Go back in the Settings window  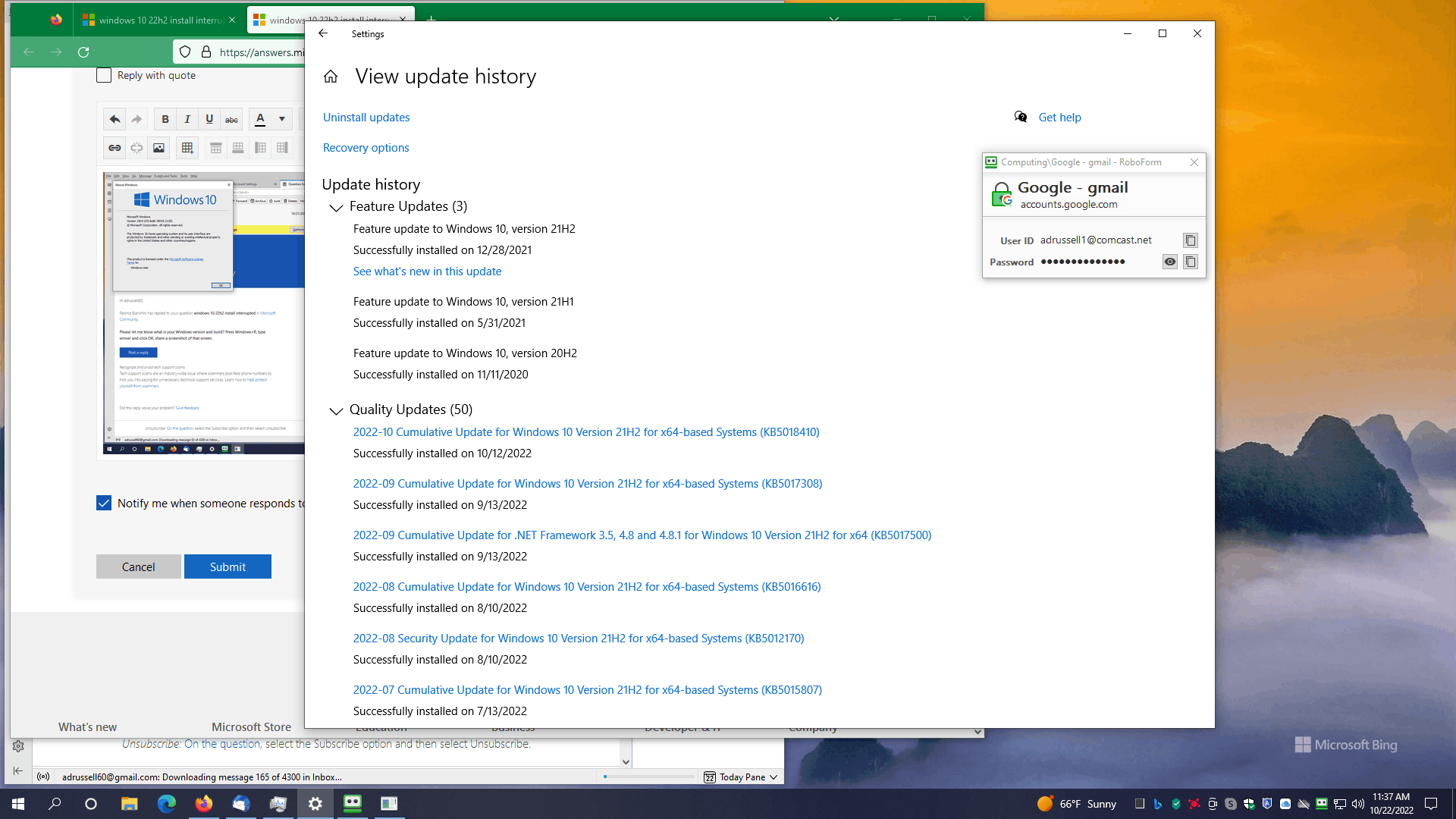click(x=323, y=33)
